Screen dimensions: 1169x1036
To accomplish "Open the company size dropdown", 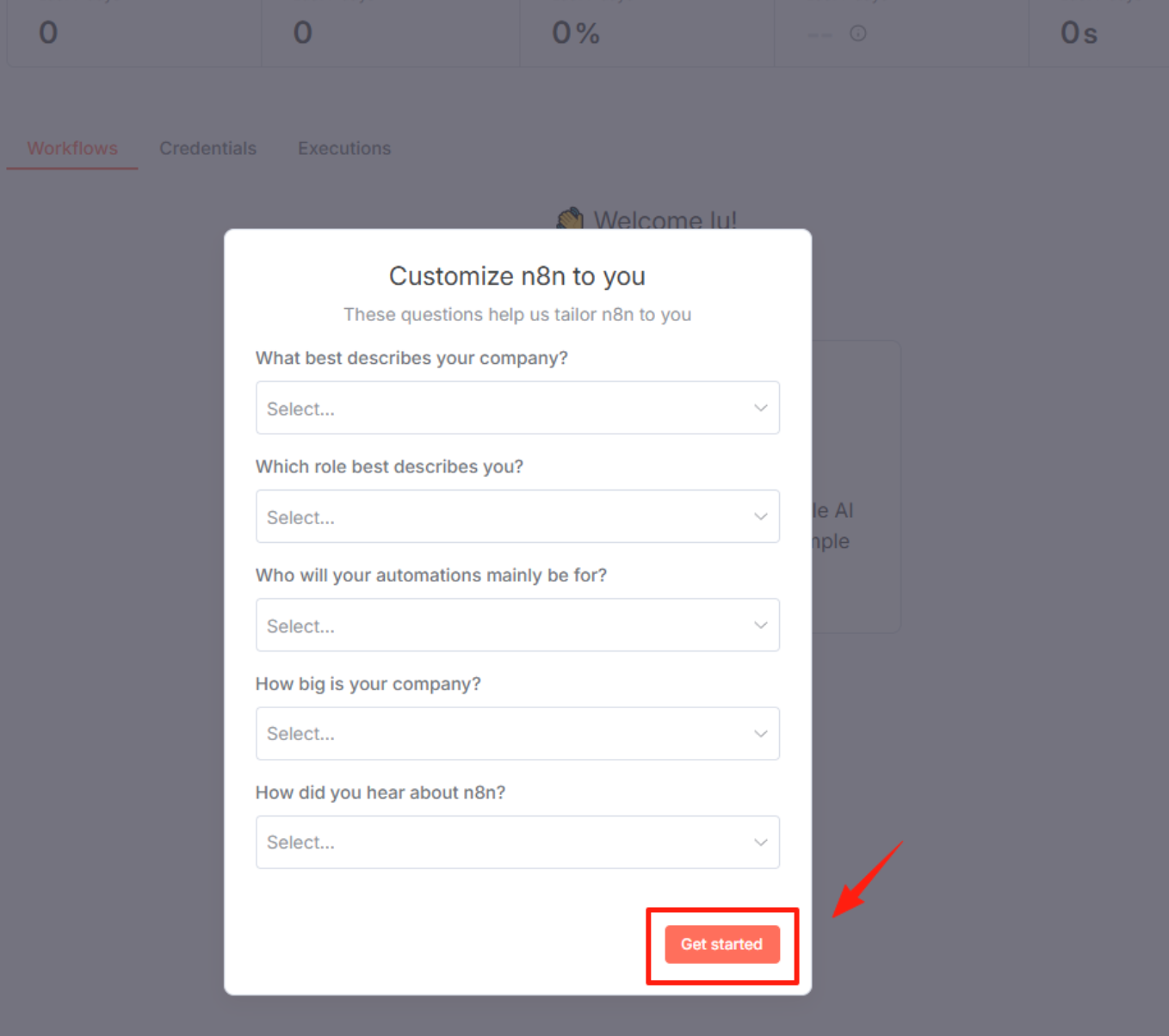I will (x=517, y=733).
